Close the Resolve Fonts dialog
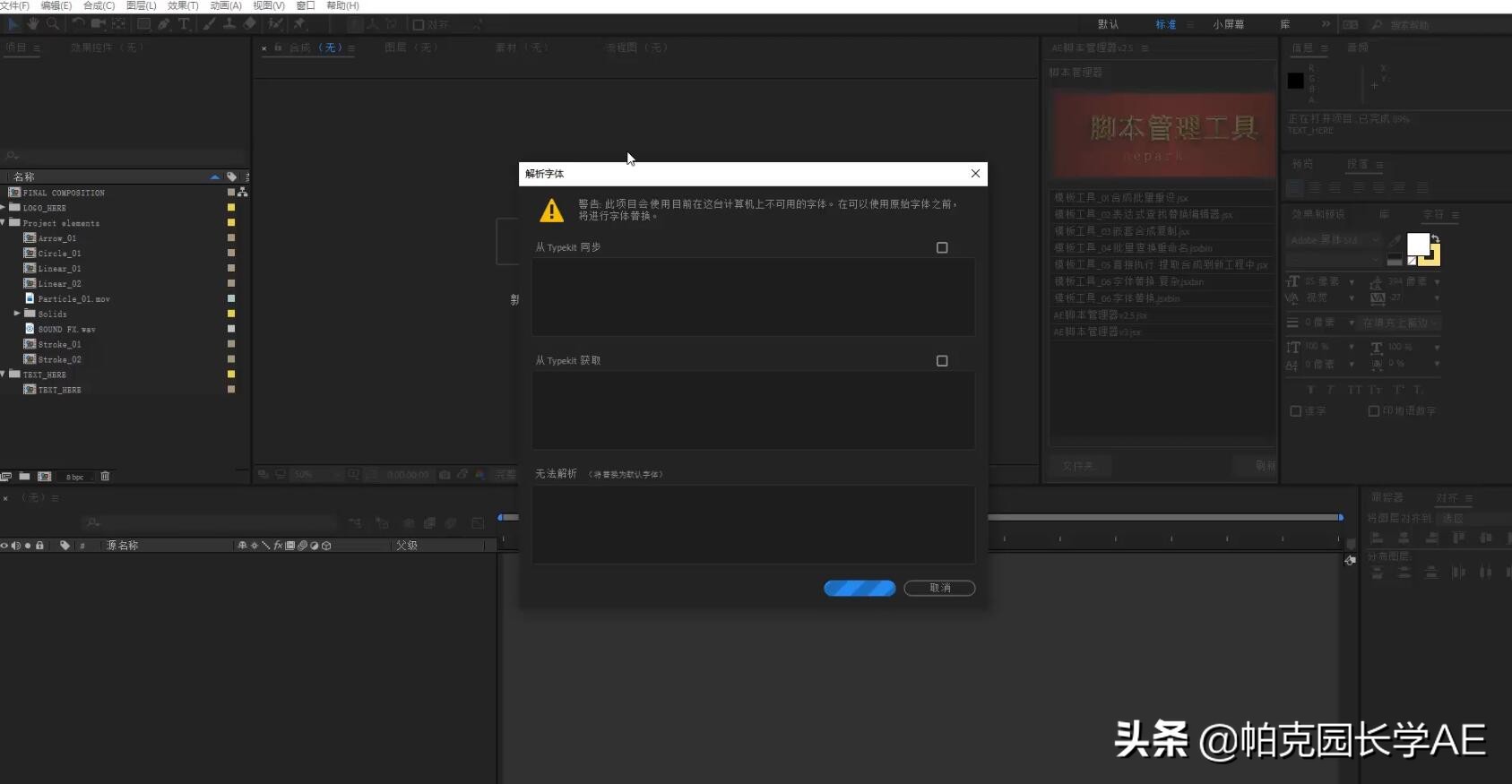The image size is (1512, 784). pos(975,174)
